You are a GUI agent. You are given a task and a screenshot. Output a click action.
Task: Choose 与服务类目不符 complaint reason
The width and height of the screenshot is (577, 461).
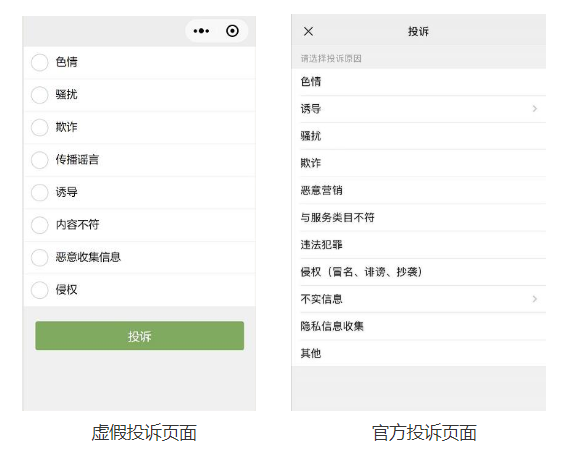coord(418,217)
